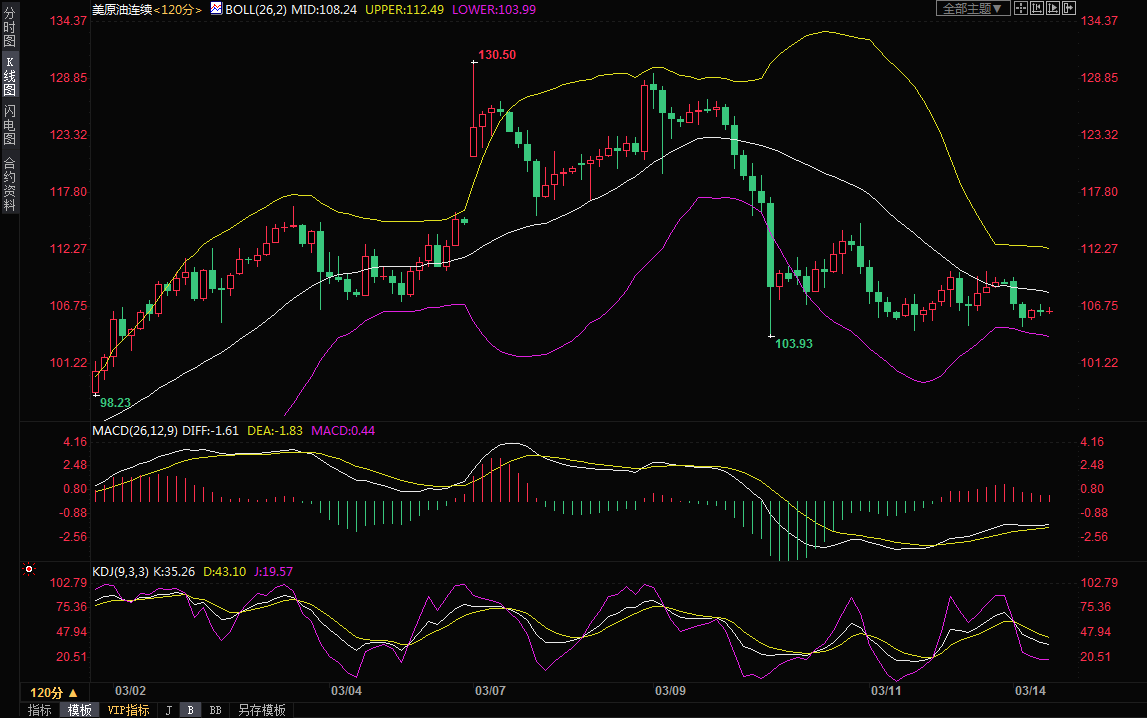Open the 合约资料 side tab
The image size is (1147, 718).
[x=9, y=184]
